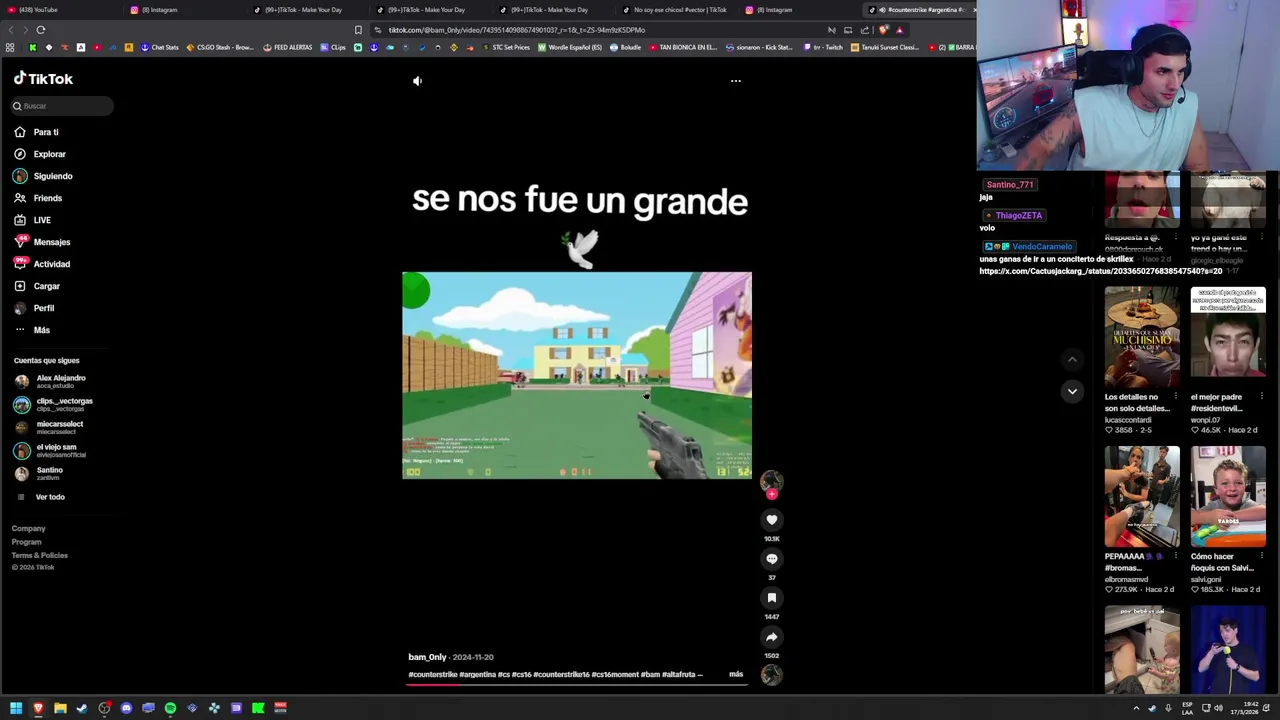Go to Perfil page

[34, 308]
